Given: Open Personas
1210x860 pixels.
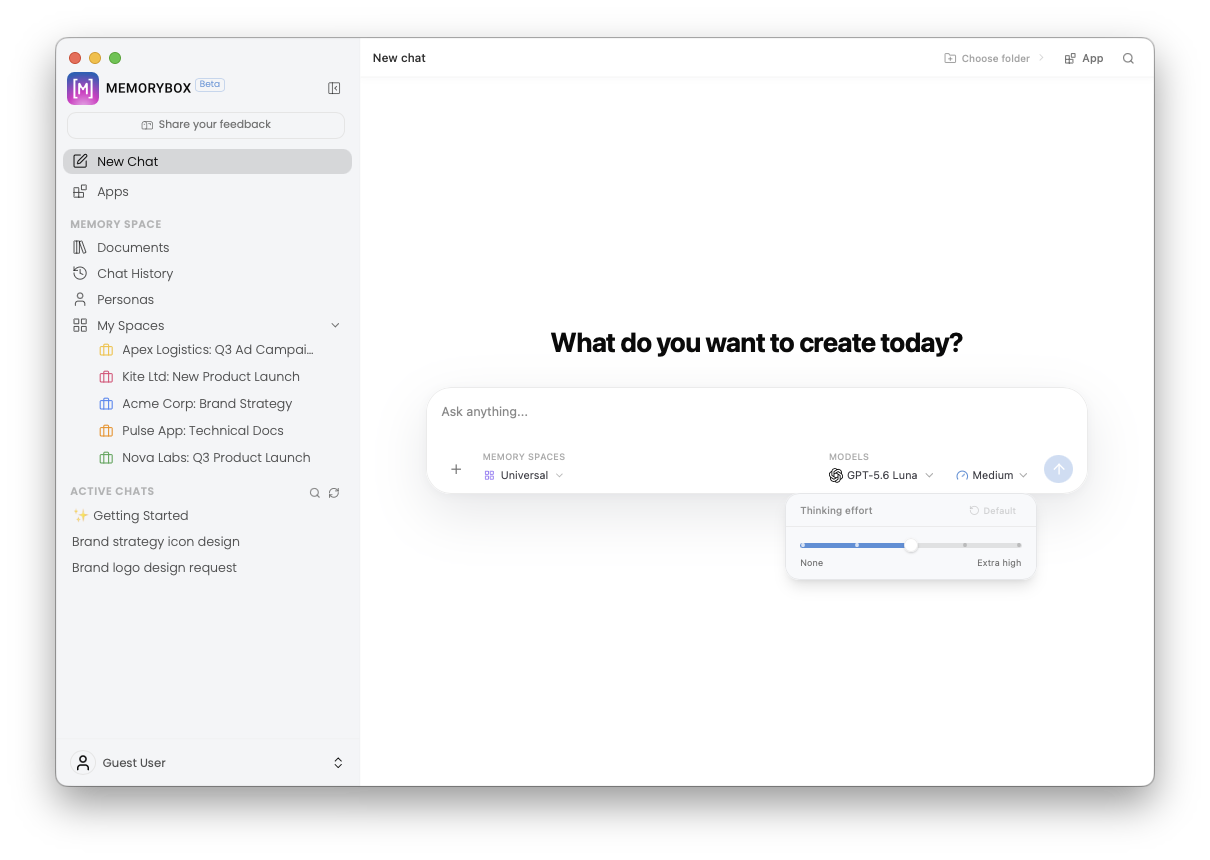Looking at the screenshot, I should tap(207, 300).
